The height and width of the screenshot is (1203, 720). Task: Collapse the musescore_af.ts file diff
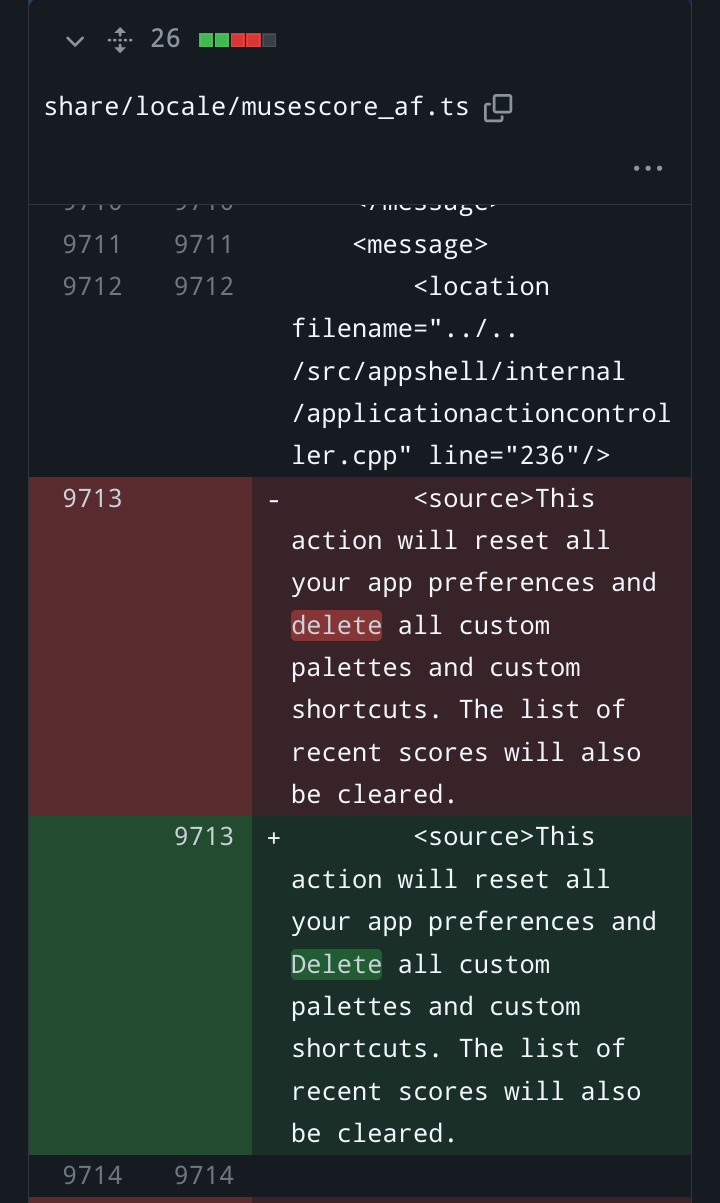click(x=75, y=40)
